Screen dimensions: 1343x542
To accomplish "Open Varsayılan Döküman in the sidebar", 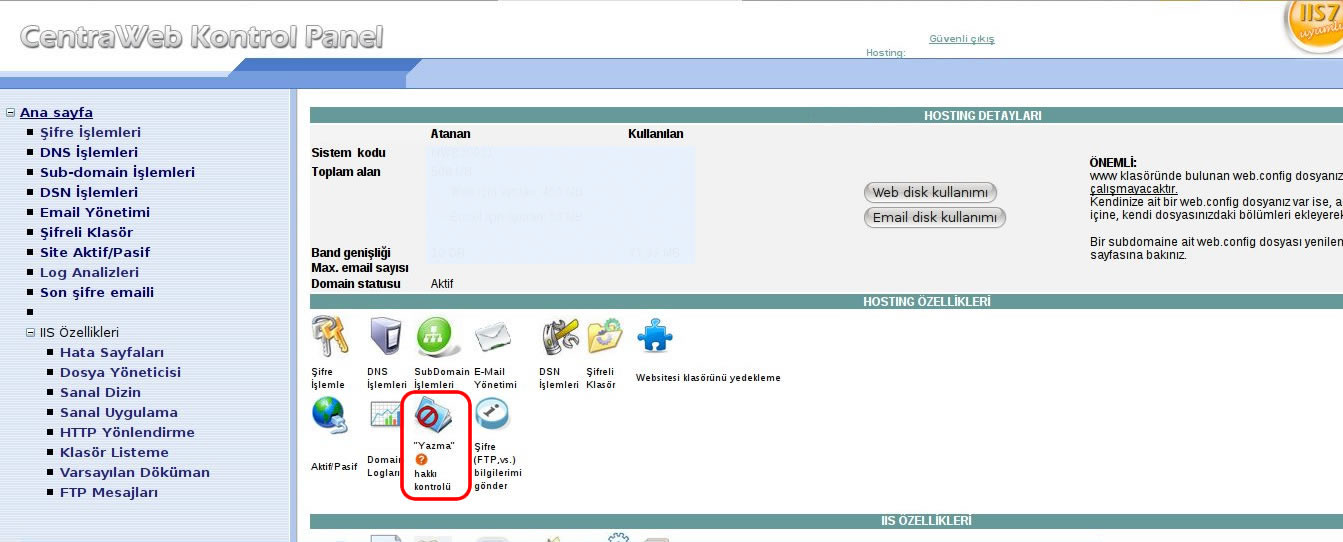I will coord(135,473).
